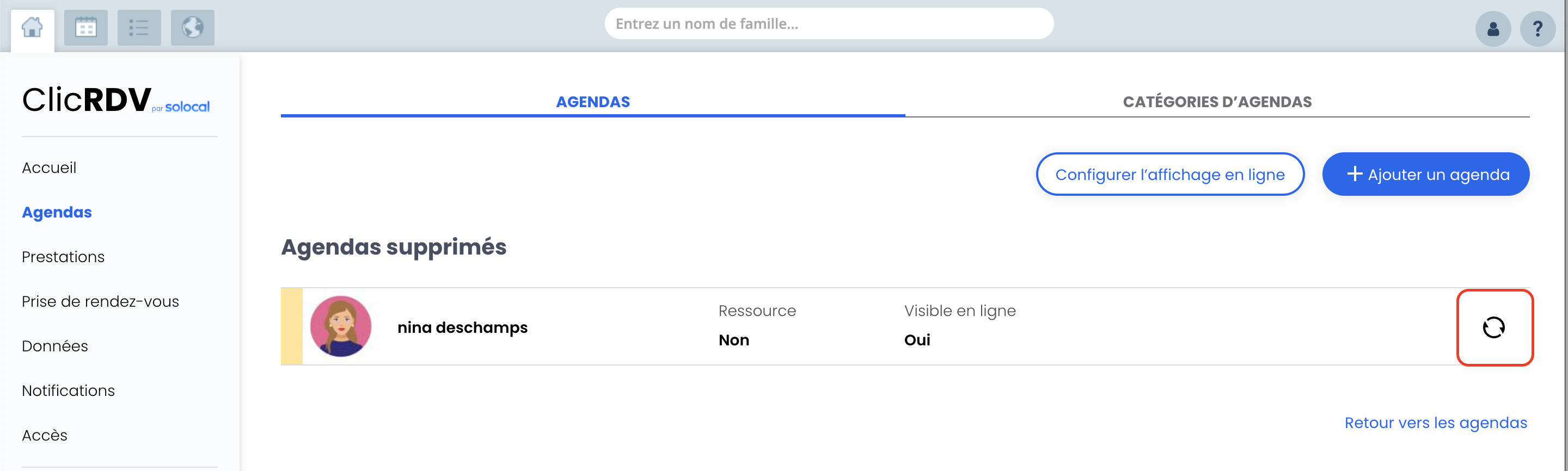This screenshot has height=471, width=1568.
Task: Click Configurer l'affichage en ligne button
Action: [1170, 175]
